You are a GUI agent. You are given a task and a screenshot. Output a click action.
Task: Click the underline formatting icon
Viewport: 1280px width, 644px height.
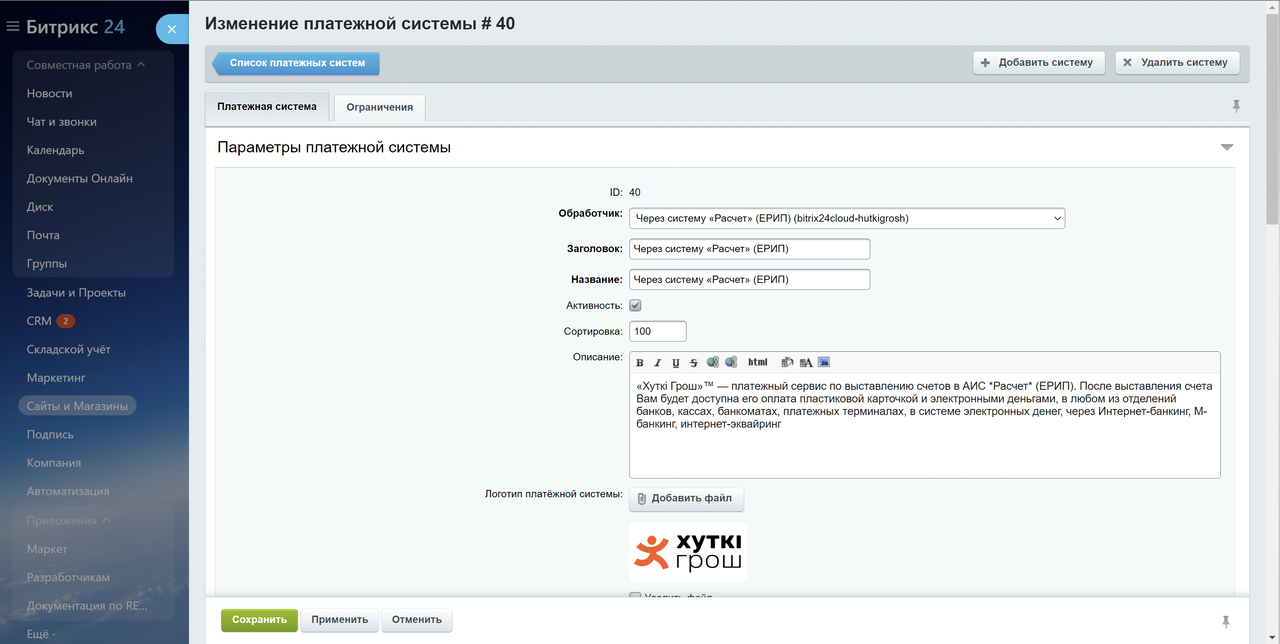(676, 363)
